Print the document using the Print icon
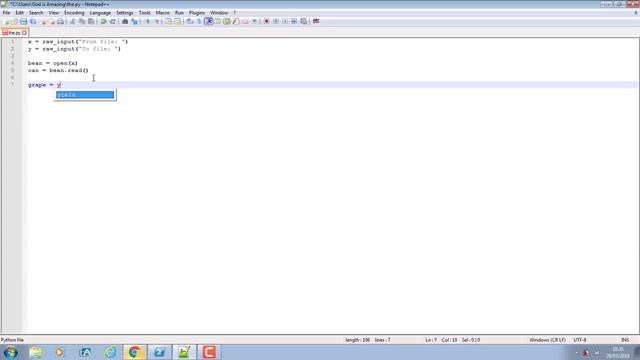Screen dimensions: 640x360 tap(60, 21)
